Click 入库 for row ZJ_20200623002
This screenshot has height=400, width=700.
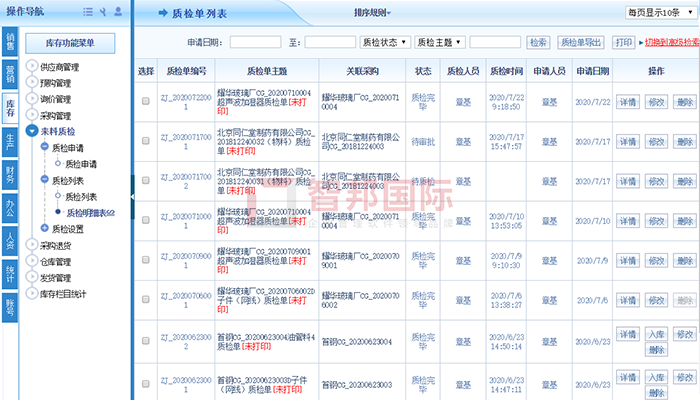tap(656, 334)
